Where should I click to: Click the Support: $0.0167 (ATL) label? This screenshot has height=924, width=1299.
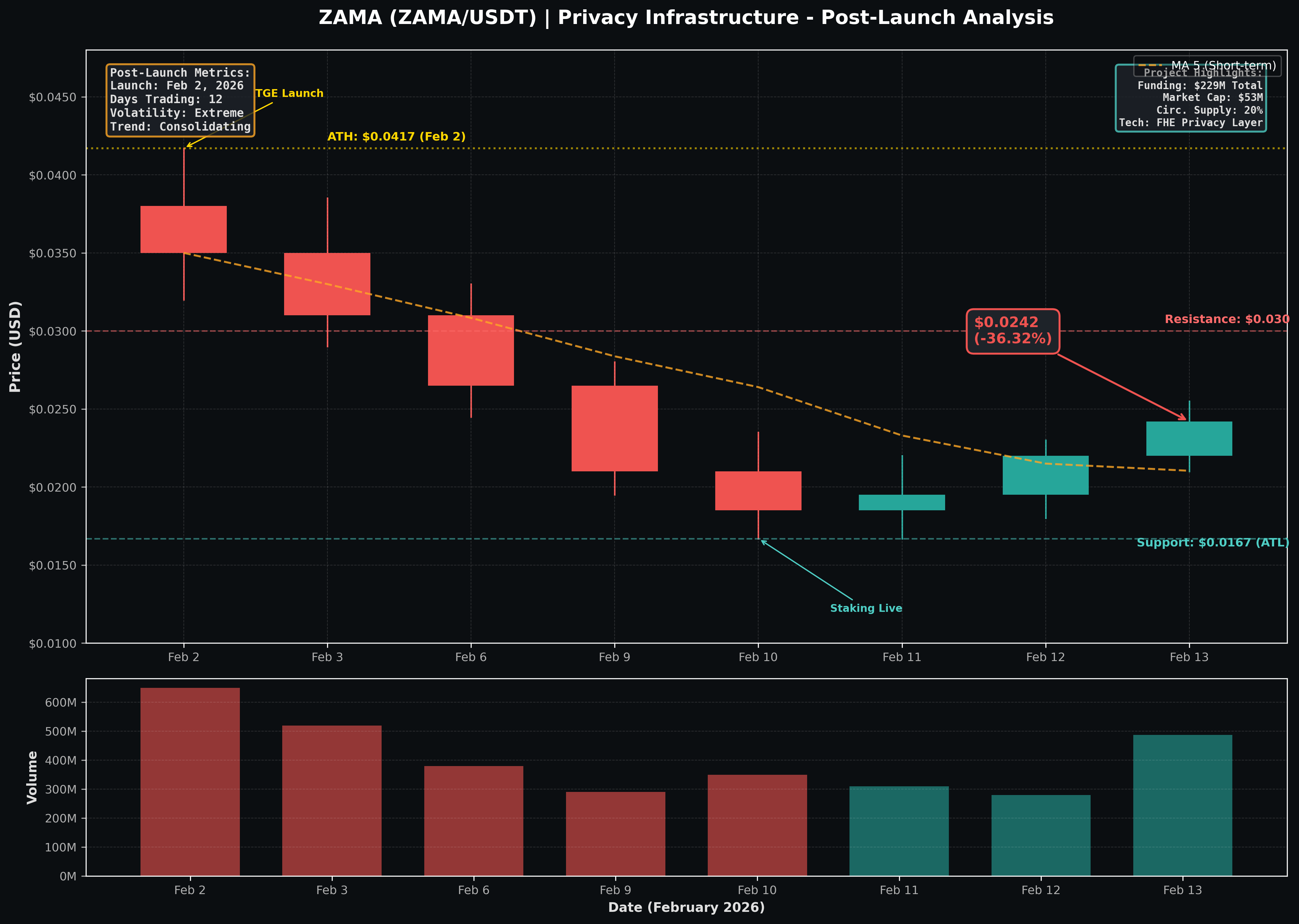(1212, 543)
